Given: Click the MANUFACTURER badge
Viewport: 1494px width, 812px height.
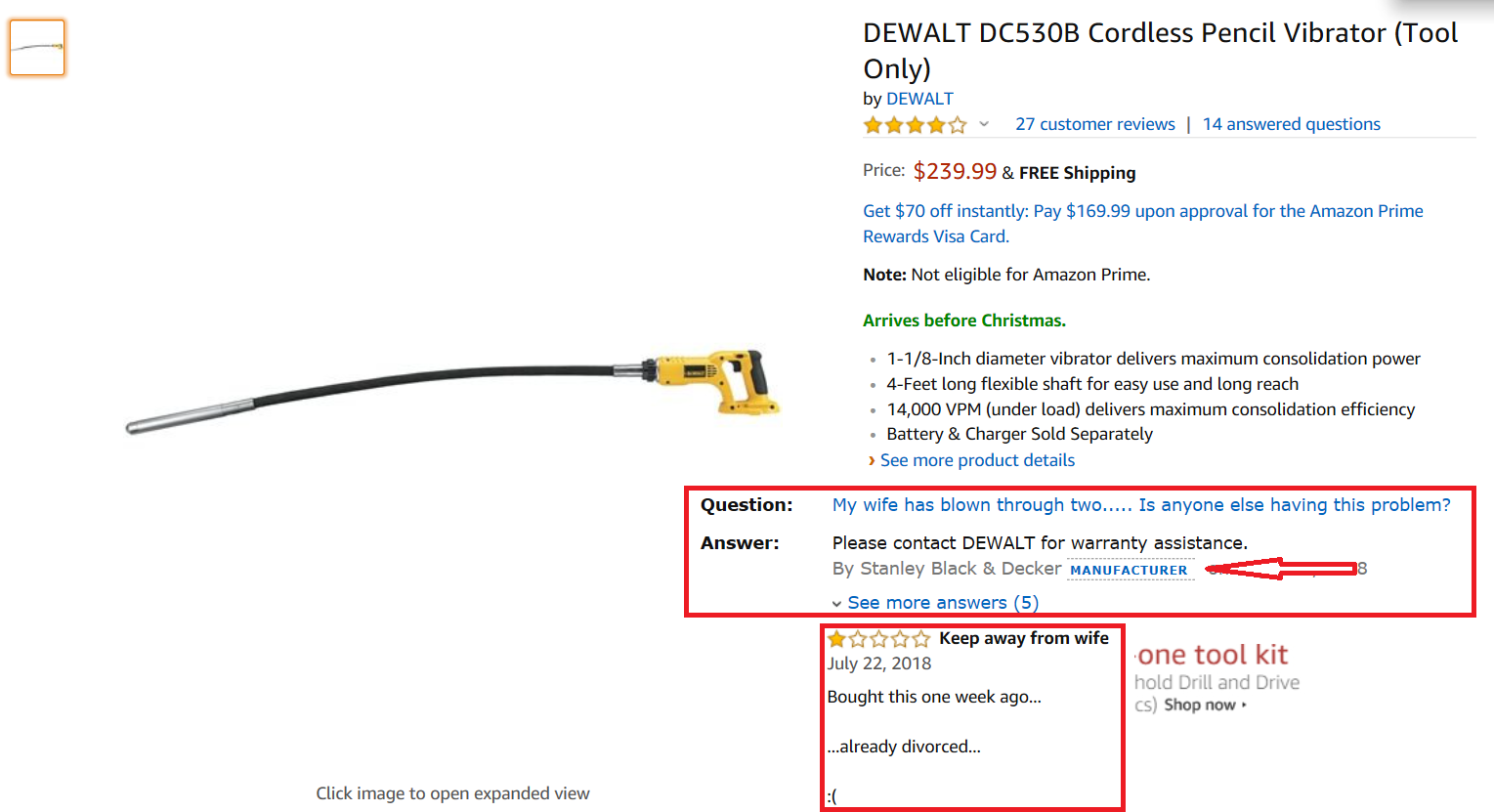Looking at the screenshot, I should click(x=1129, y=570).
